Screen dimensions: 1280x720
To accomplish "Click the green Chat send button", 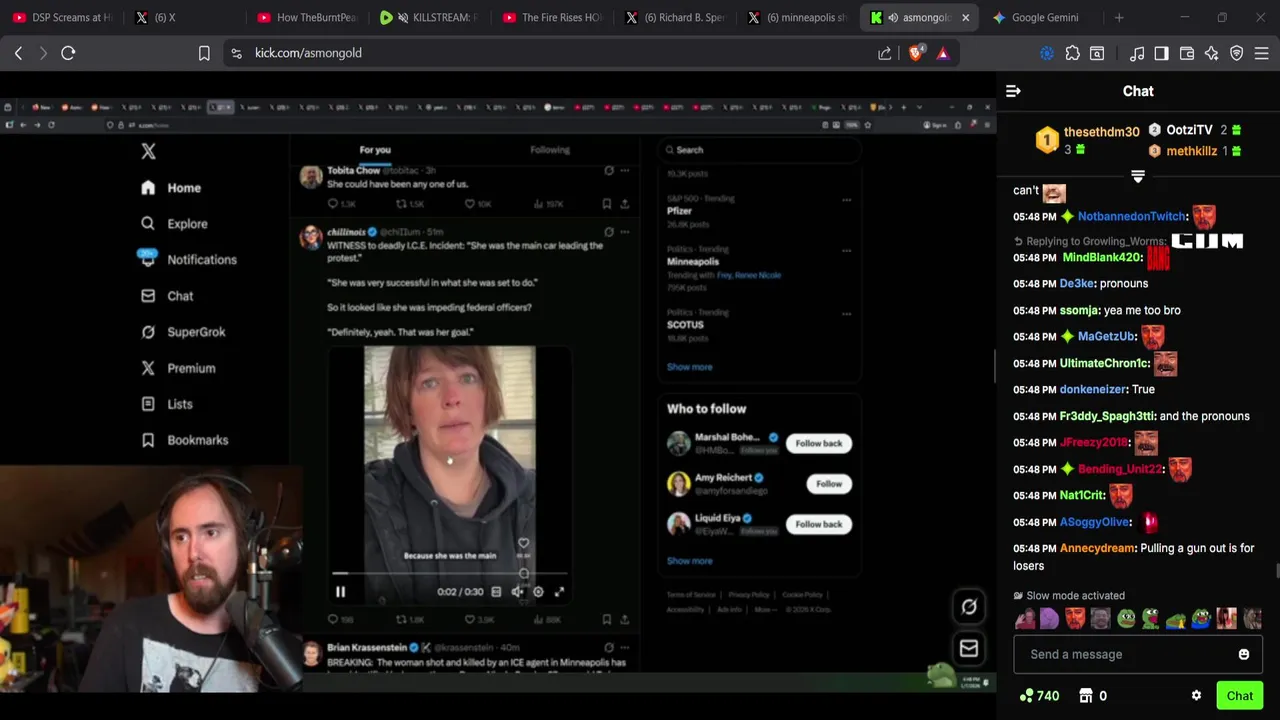I will 1240,695.
